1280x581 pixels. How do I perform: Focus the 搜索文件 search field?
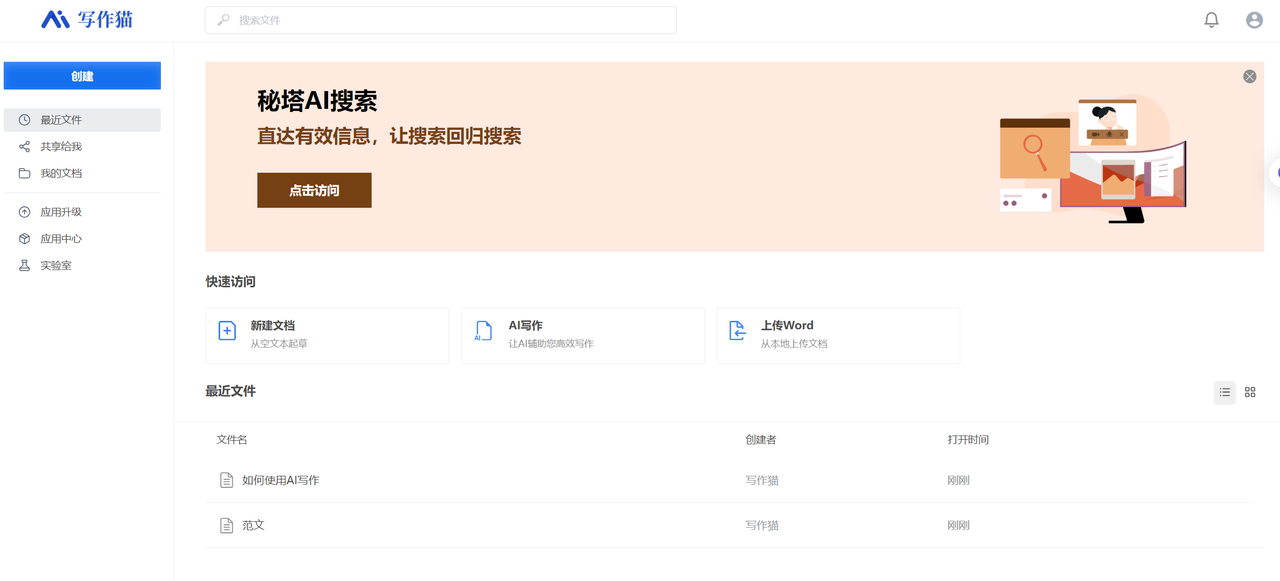441,20
